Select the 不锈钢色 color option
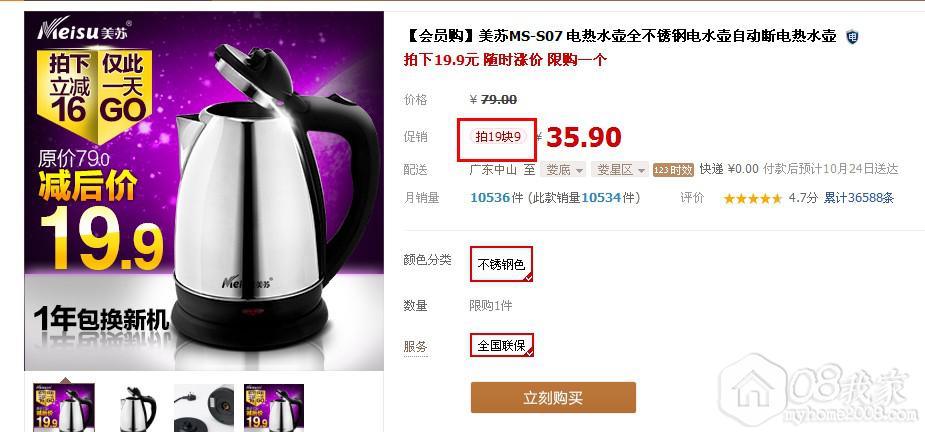Screen dimensions: 925x432 (x=501, y=264)
